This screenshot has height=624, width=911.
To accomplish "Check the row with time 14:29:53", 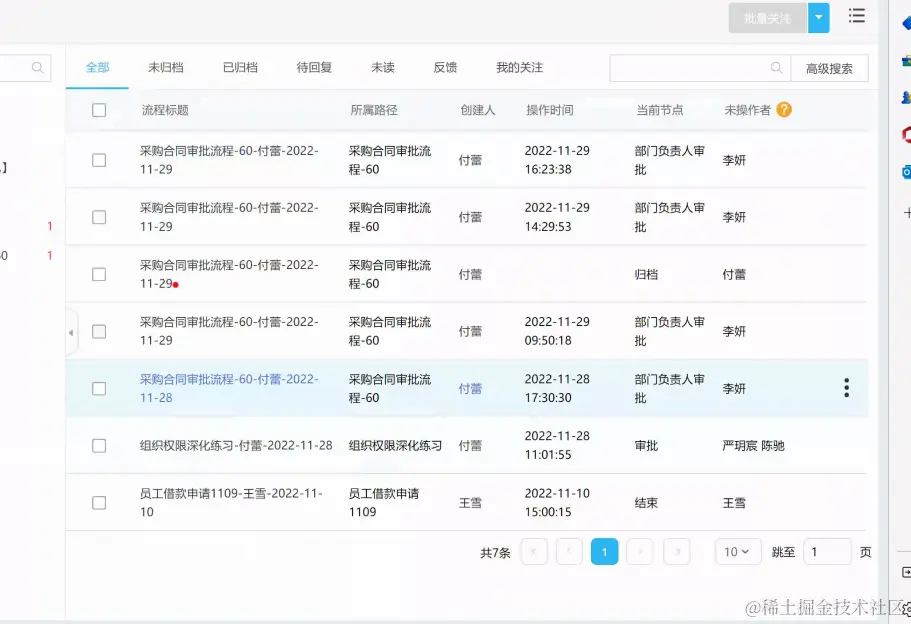I will click(99, 217).
